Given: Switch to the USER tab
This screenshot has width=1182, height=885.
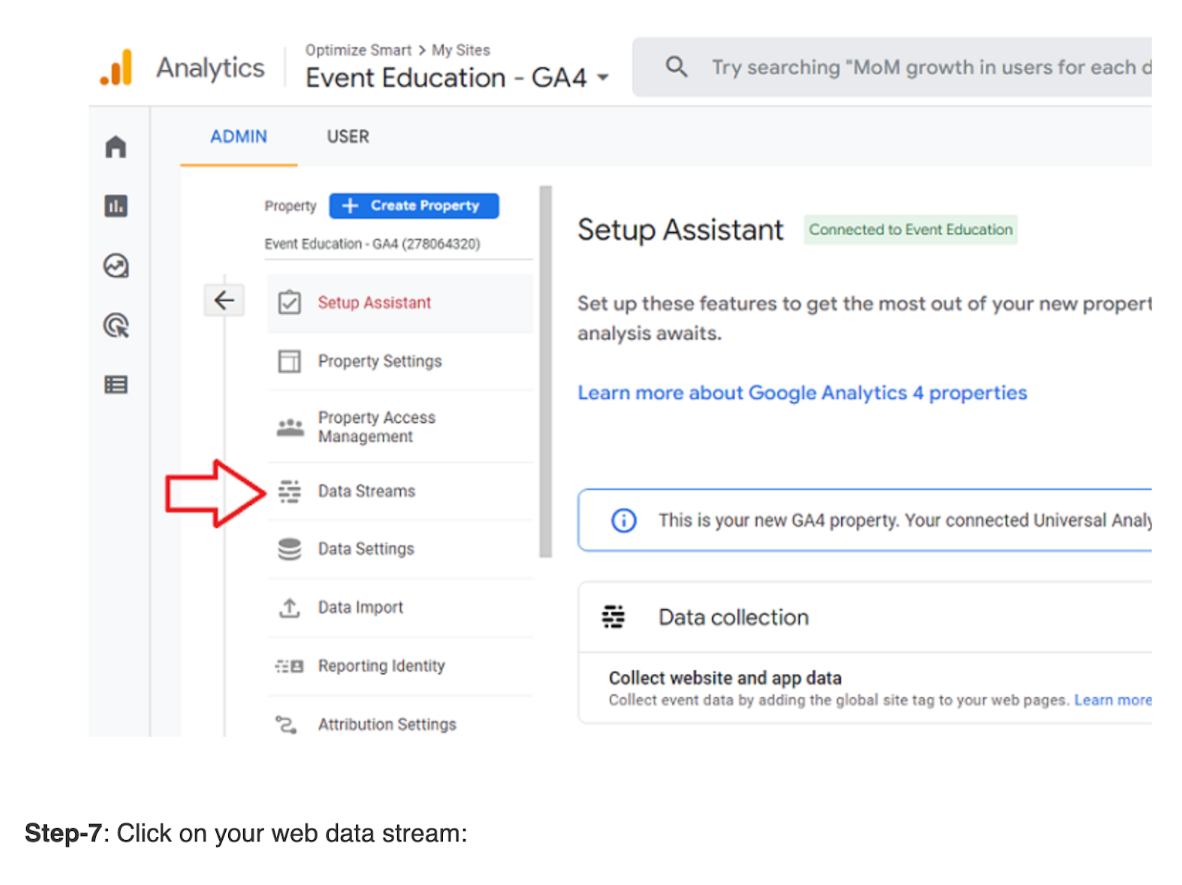Looking at the screenshot, I should point(348,137).
